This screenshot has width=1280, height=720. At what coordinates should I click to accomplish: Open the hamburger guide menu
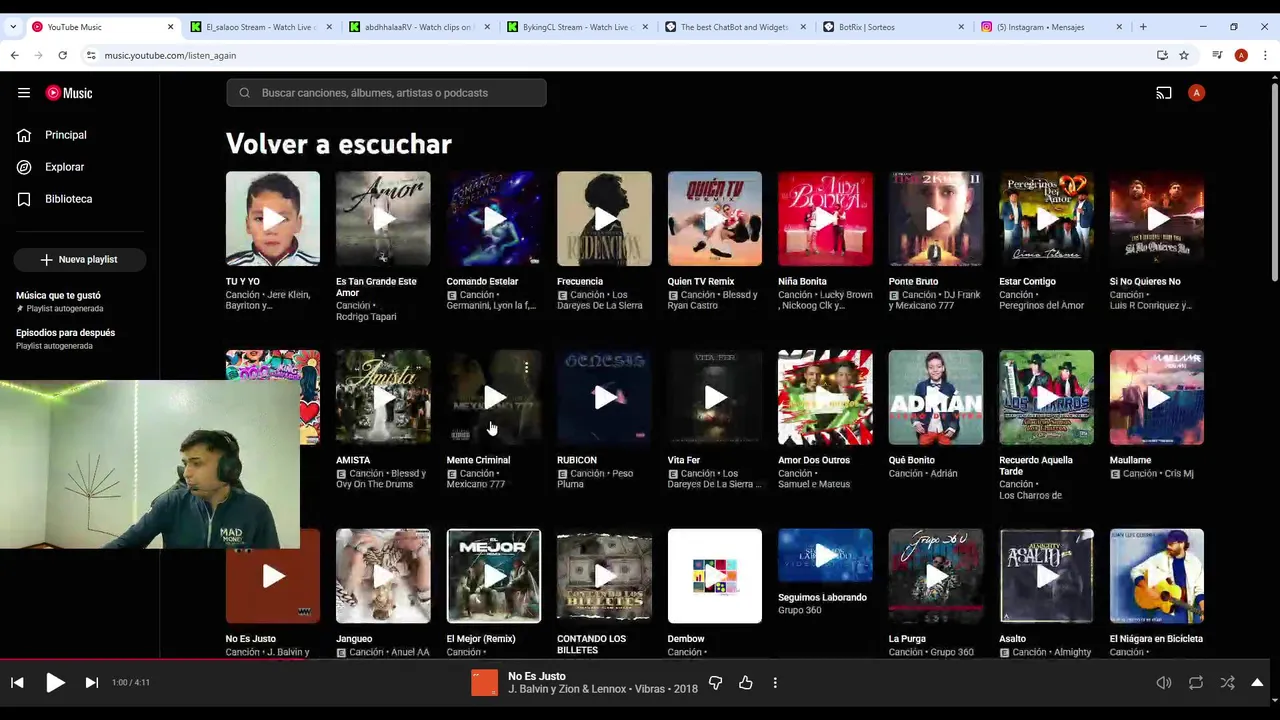pyautogui.click(x=24, y=93)
